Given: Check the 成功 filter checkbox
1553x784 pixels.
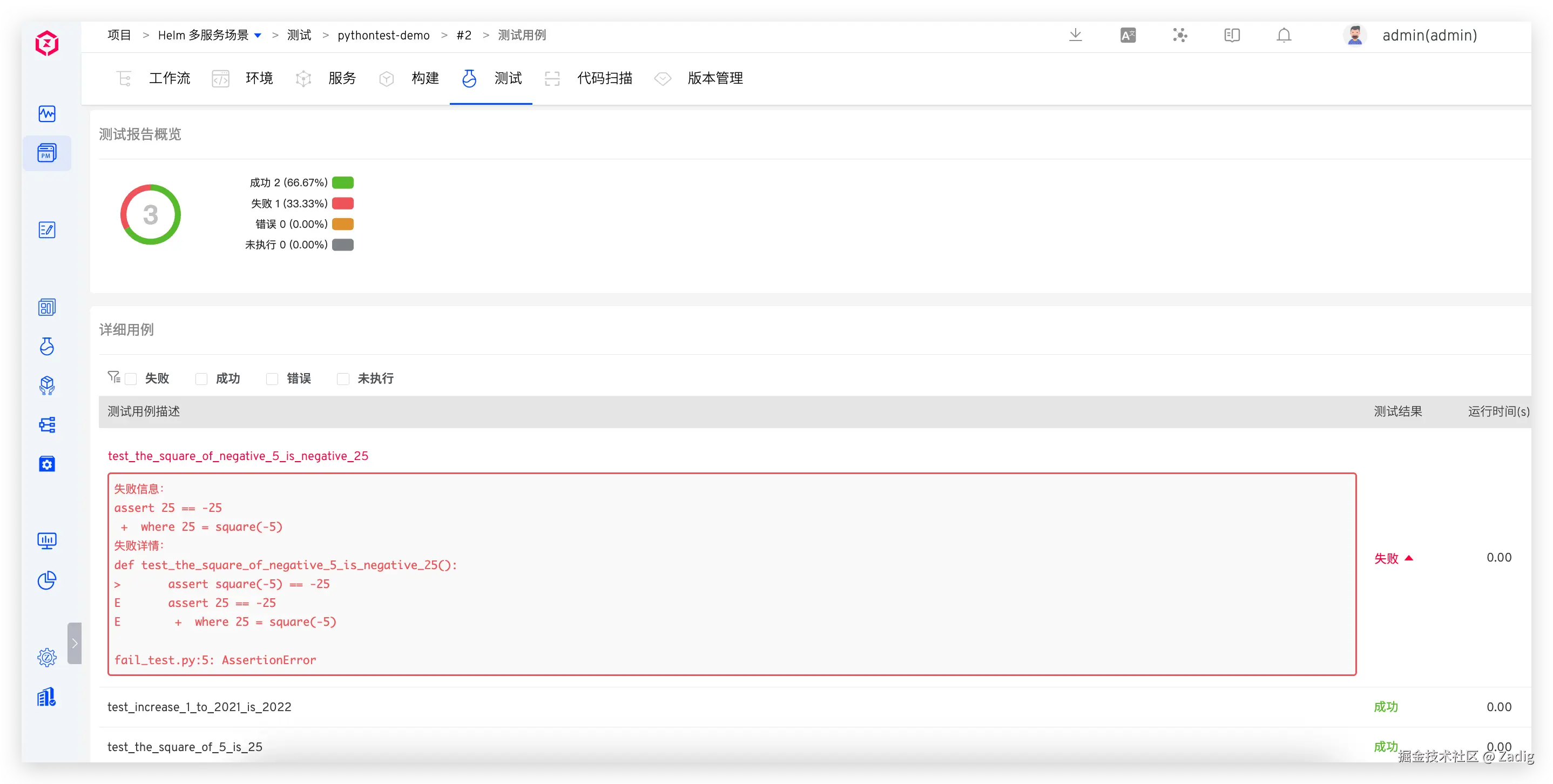Looking at the screenshot, I should 201,379.
